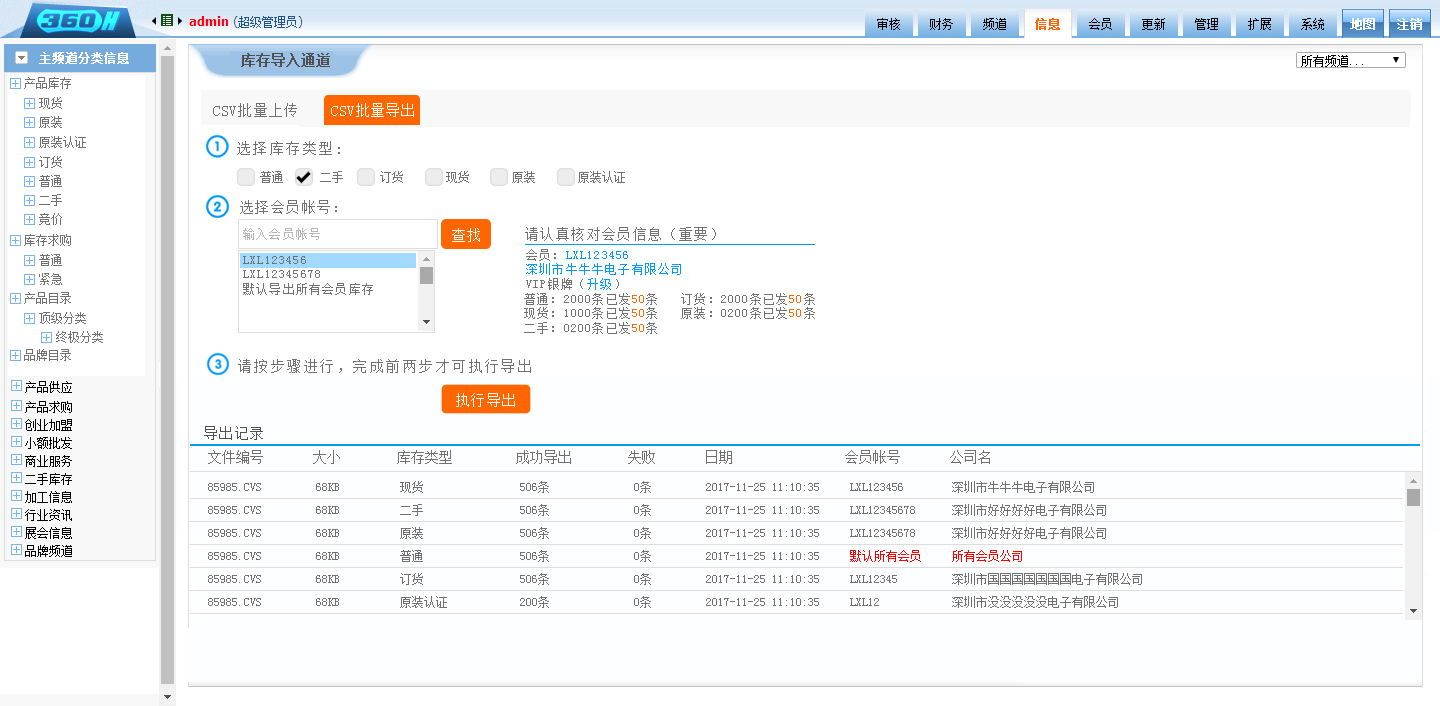Screen dimensions: 1440x706
Task: Select LXL12345678 in the member list
Action: pyautogui.click(x=281, y=274)
